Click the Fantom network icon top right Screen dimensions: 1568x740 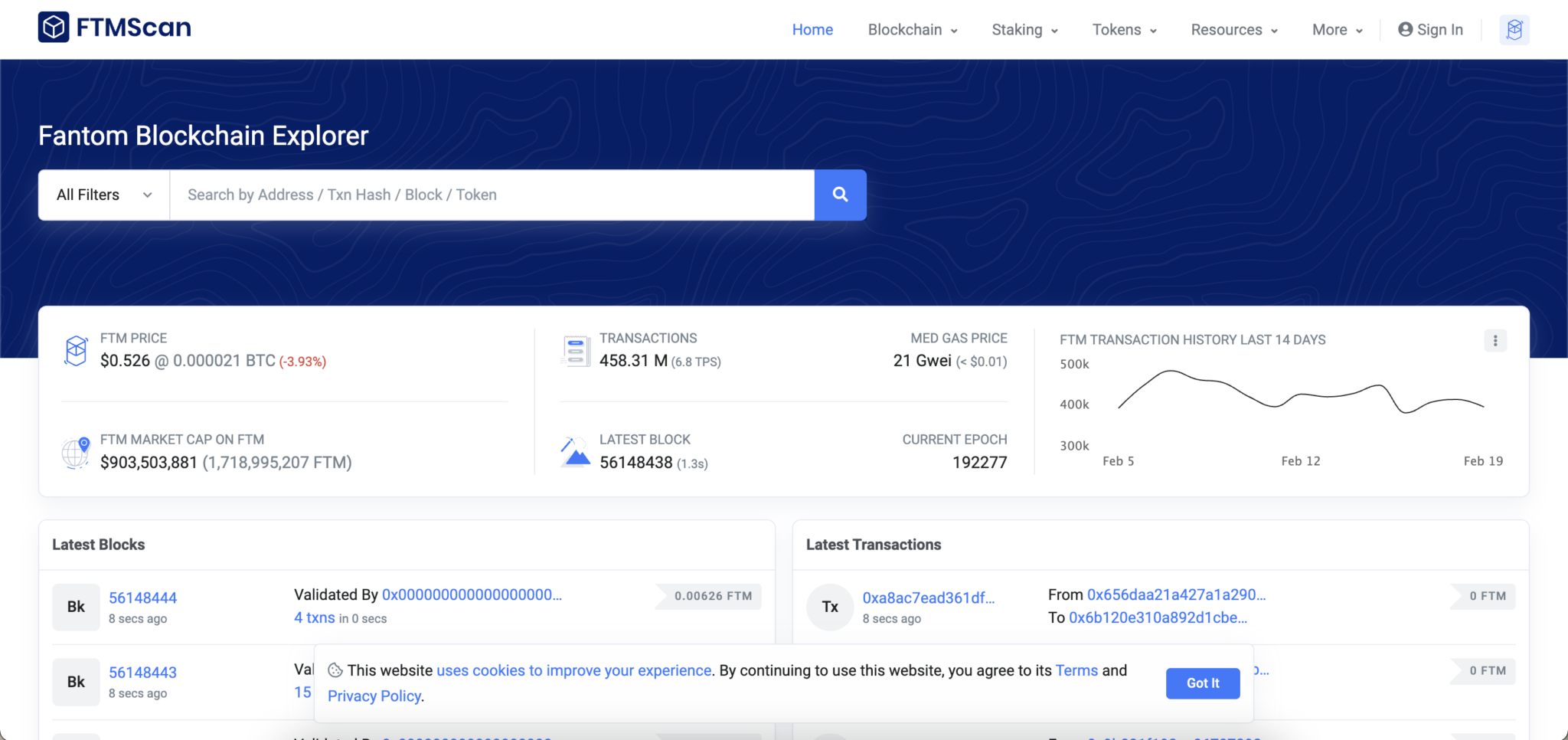1514,29
